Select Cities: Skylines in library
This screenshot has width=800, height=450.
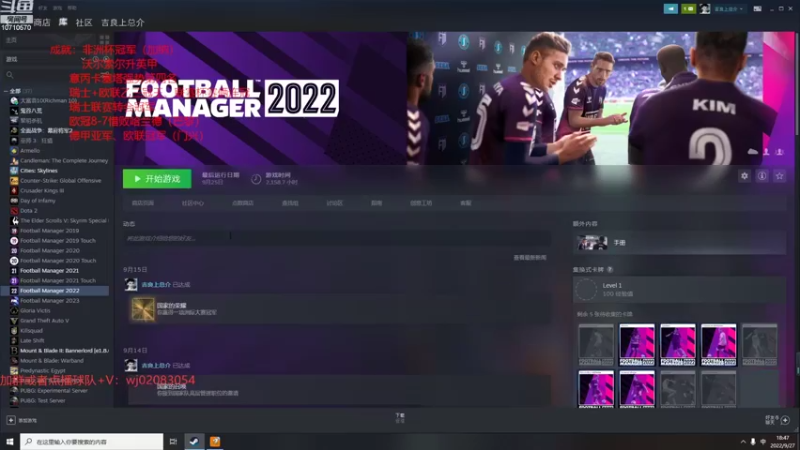(x=39, y=170)
